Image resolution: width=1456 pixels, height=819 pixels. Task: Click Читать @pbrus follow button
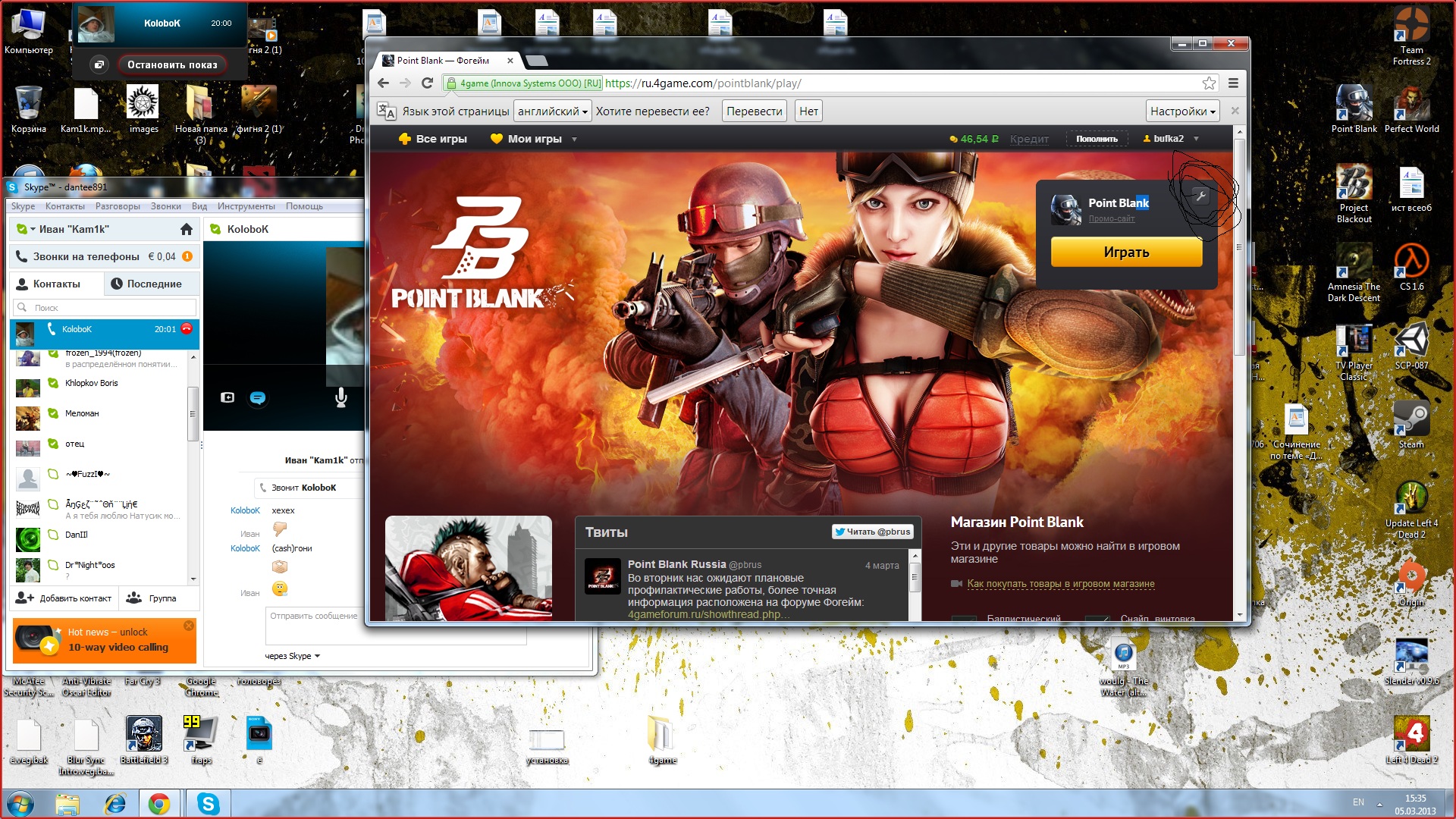[872, 532]
